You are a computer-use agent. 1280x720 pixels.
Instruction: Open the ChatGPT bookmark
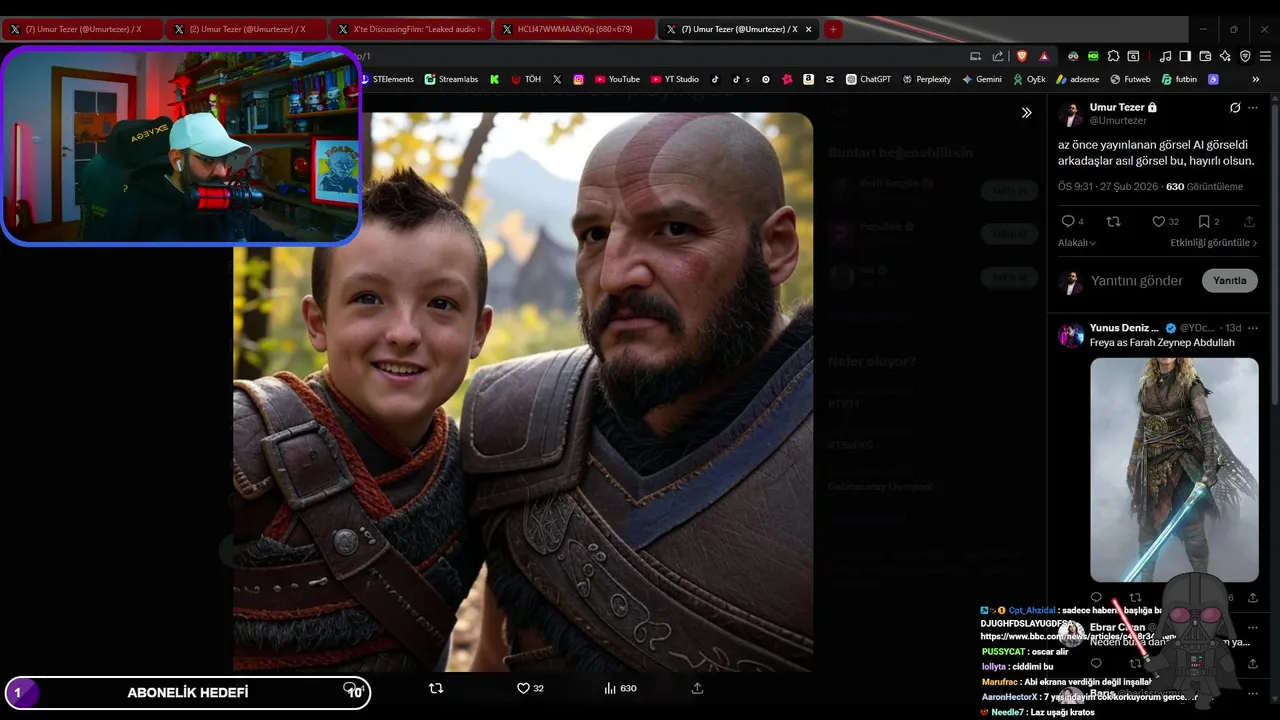click(x=868, y=79)
